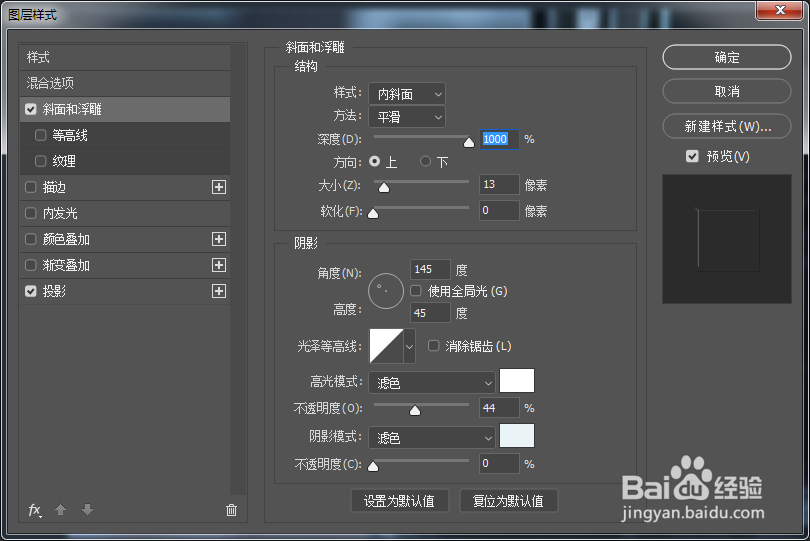Close the 图层样式 dialog with the X

(x=780, y=10)
